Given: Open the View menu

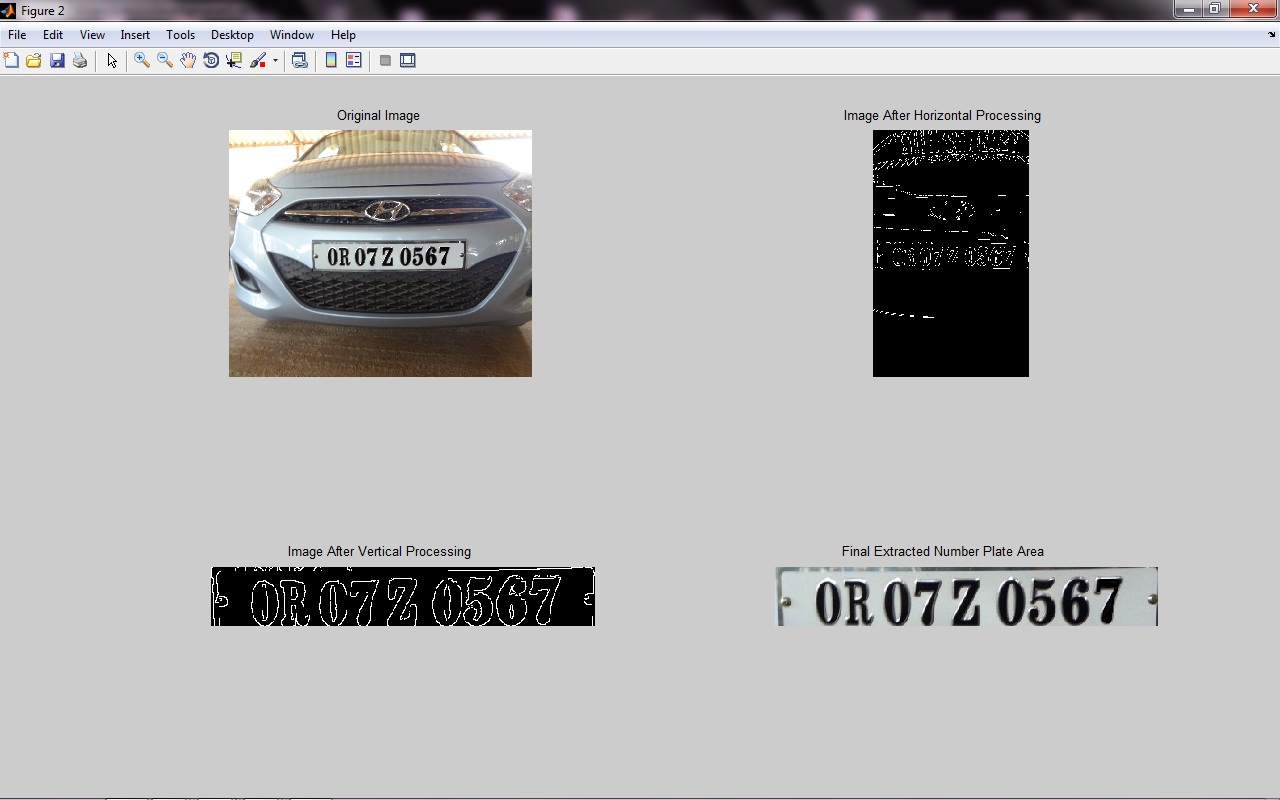Looking at the screenshot, I should click(92, 35).
